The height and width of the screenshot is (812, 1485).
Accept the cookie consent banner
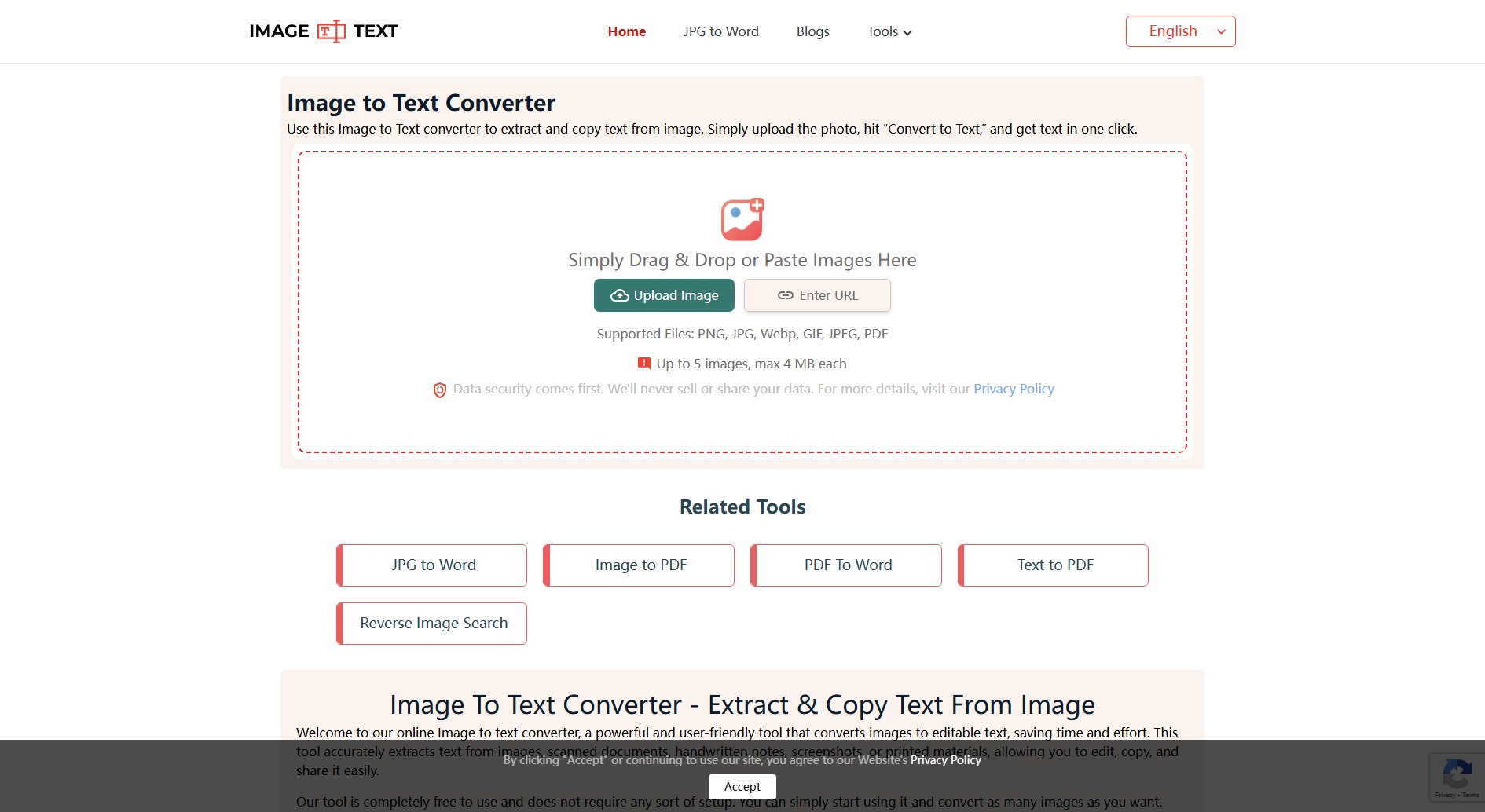pos(742,786)
